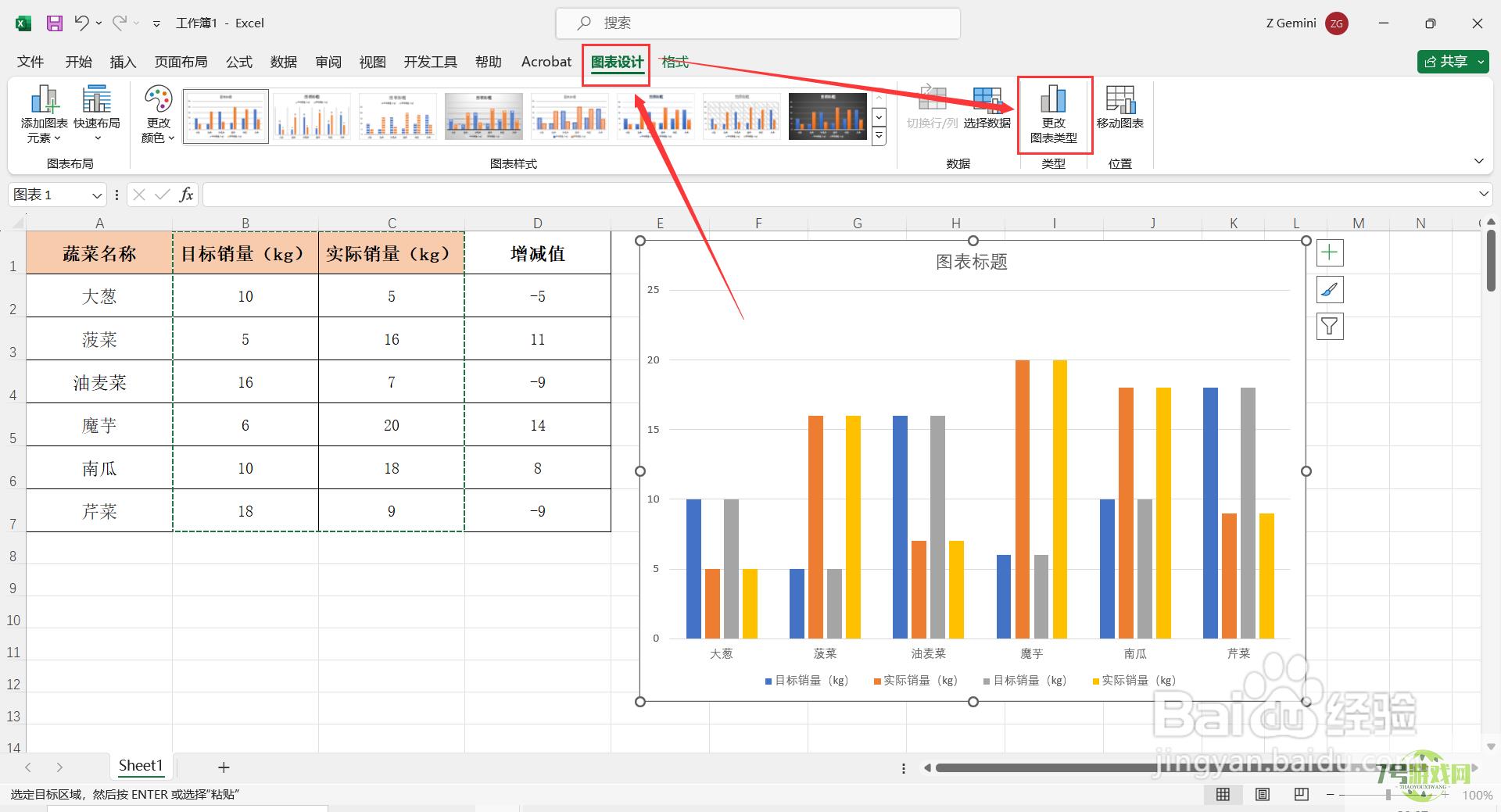Click Move Chart icon
The width and height of the screenshot is (1501, 812).
click(1119, 107)
